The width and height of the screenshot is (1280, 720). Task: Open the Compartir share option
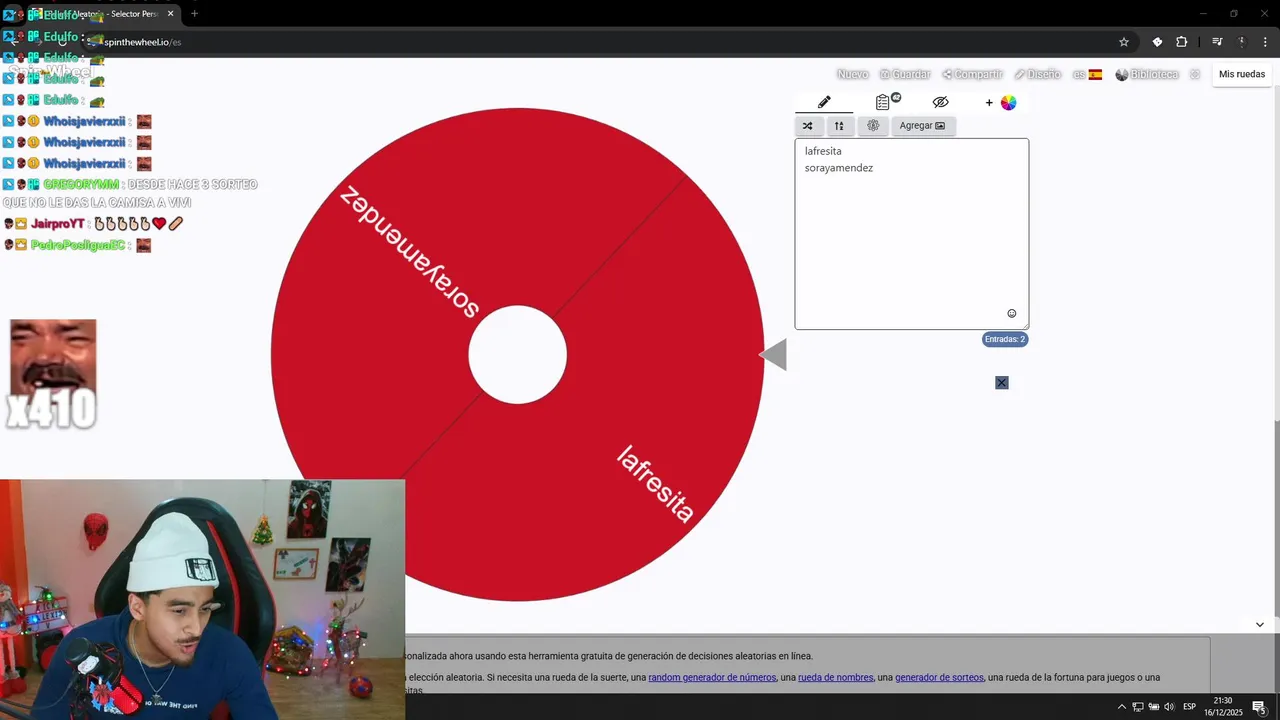coord(972,75)
